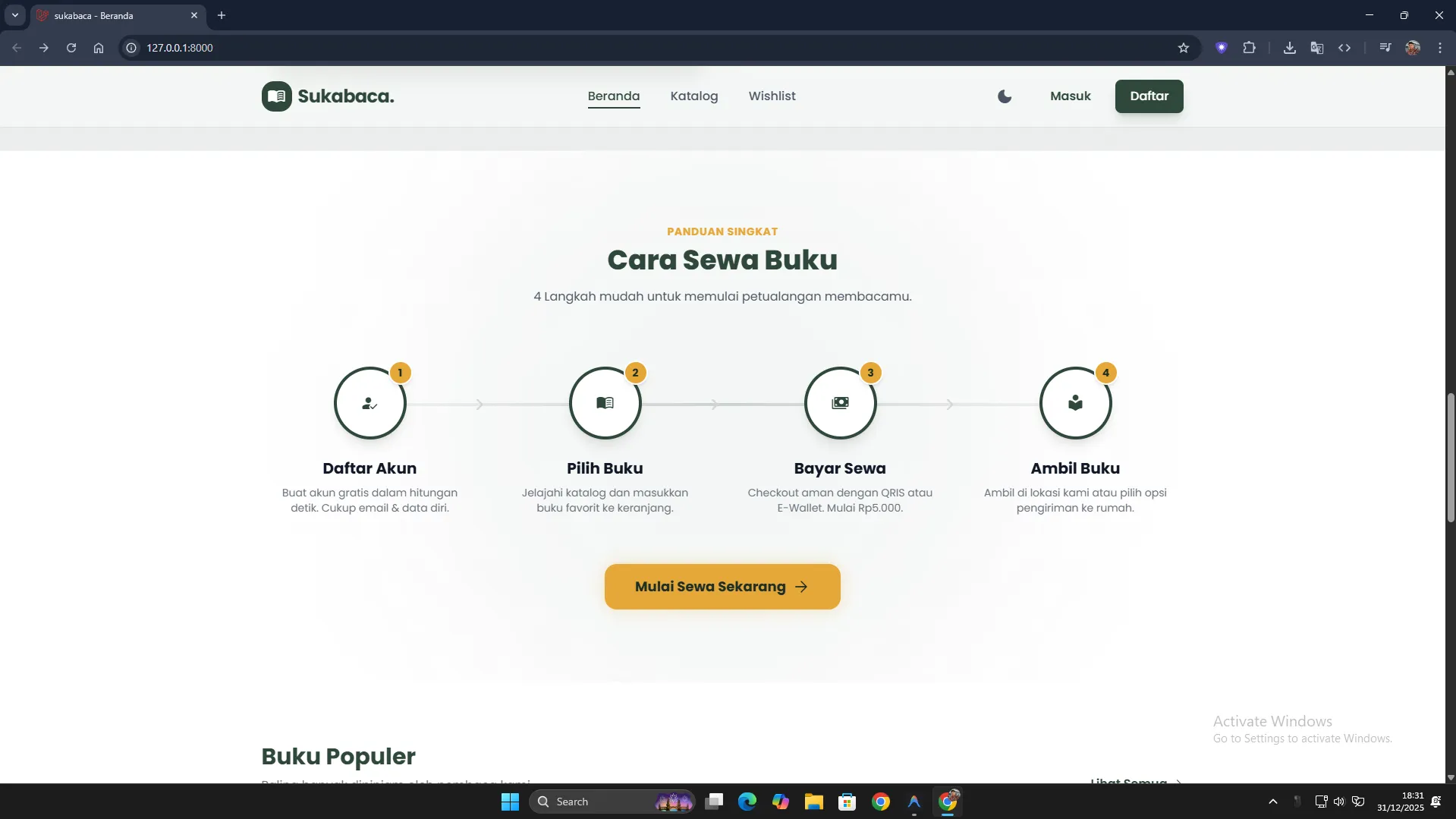The image size is (1456, 819).
Task: Click the Bayar Sewa money icon circle
Action: point(840,403)
